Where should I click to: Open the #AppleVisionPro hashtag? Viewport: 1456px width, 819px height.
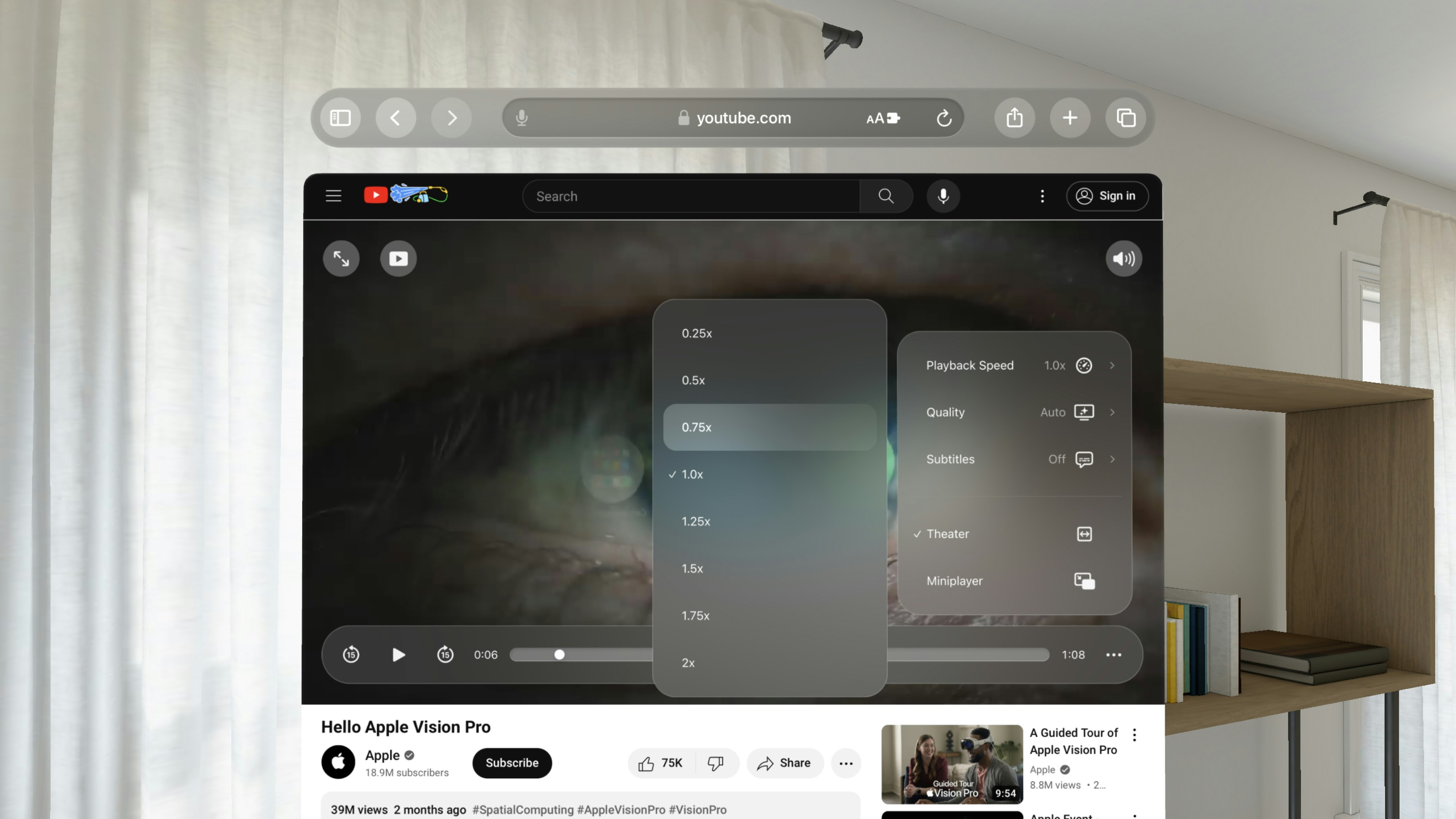pos(621,810)
